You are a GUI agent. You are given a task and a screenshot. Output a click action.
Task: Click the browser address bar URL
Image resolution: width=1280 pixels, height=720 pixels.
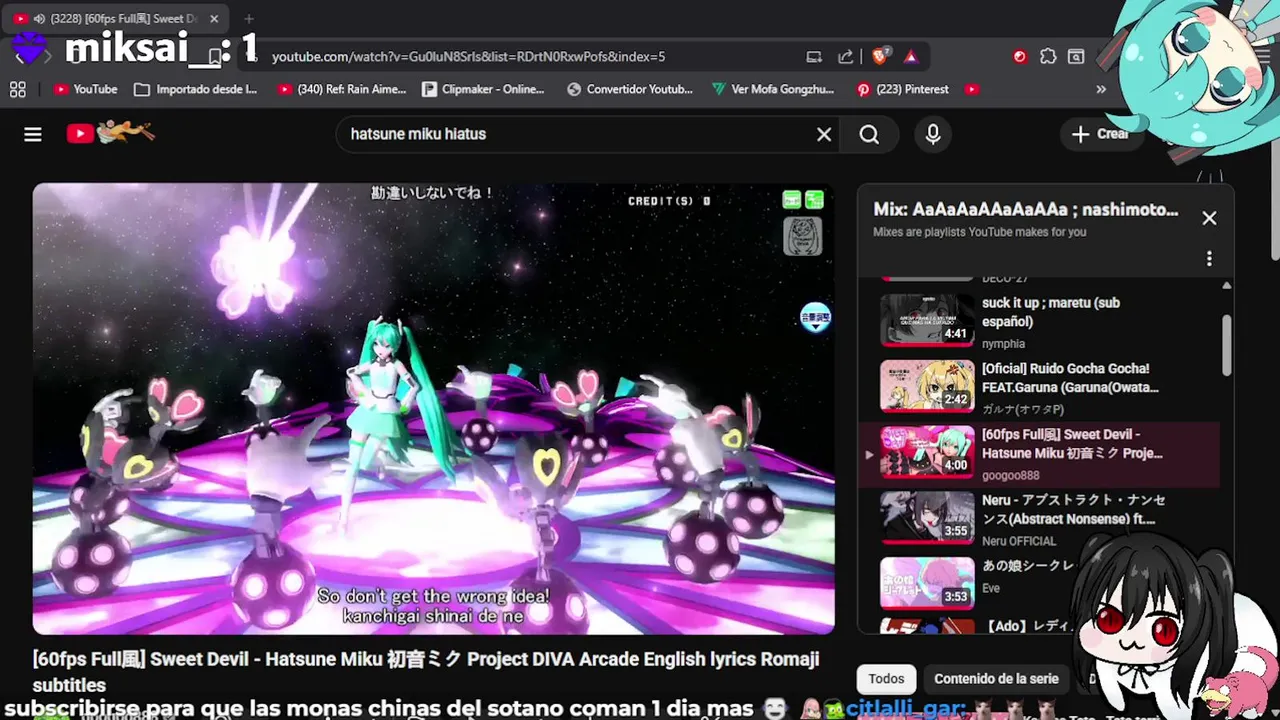click(x=468, y=57)
